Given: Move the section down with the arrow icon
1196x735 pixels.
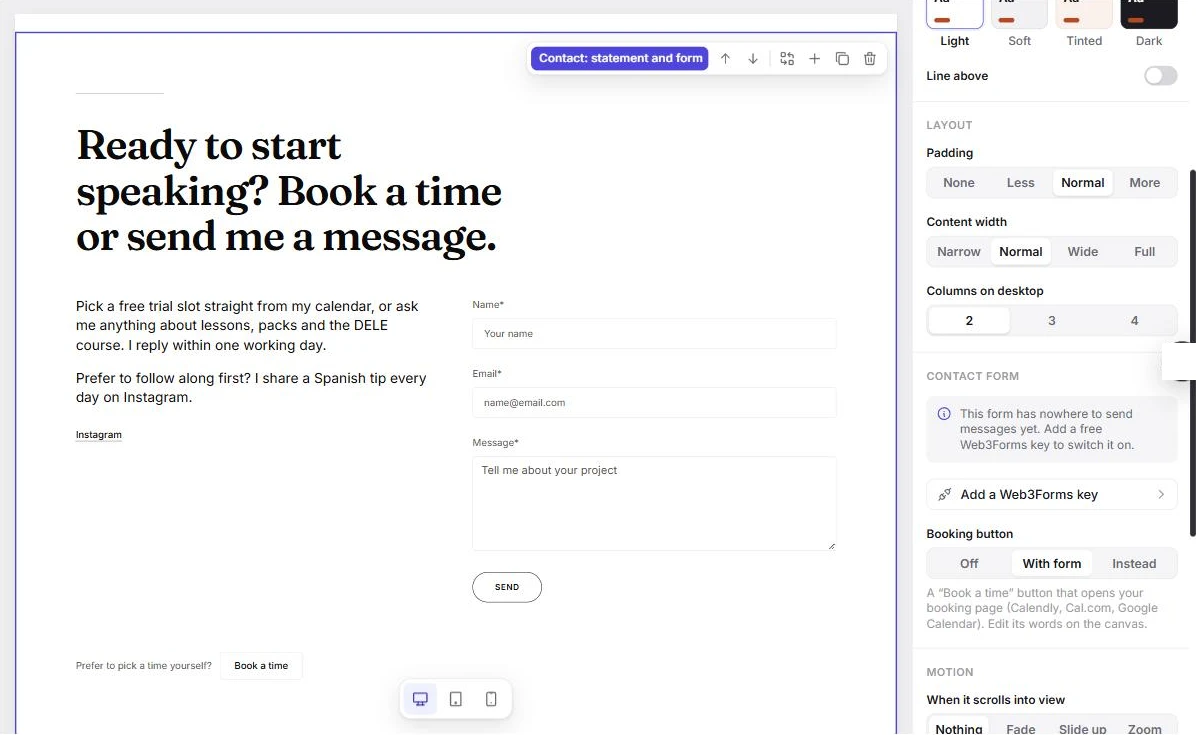Looking at the screenshot, I should point(753,59).
